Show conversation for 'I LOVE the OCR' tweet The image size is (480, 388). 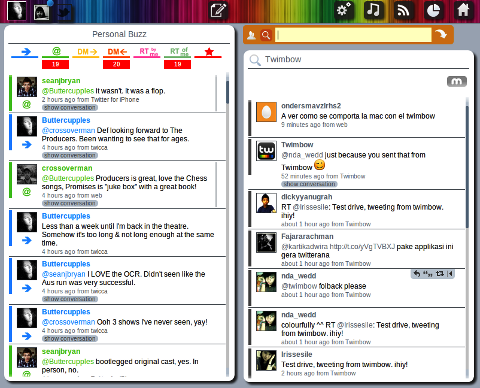point(70,299)
